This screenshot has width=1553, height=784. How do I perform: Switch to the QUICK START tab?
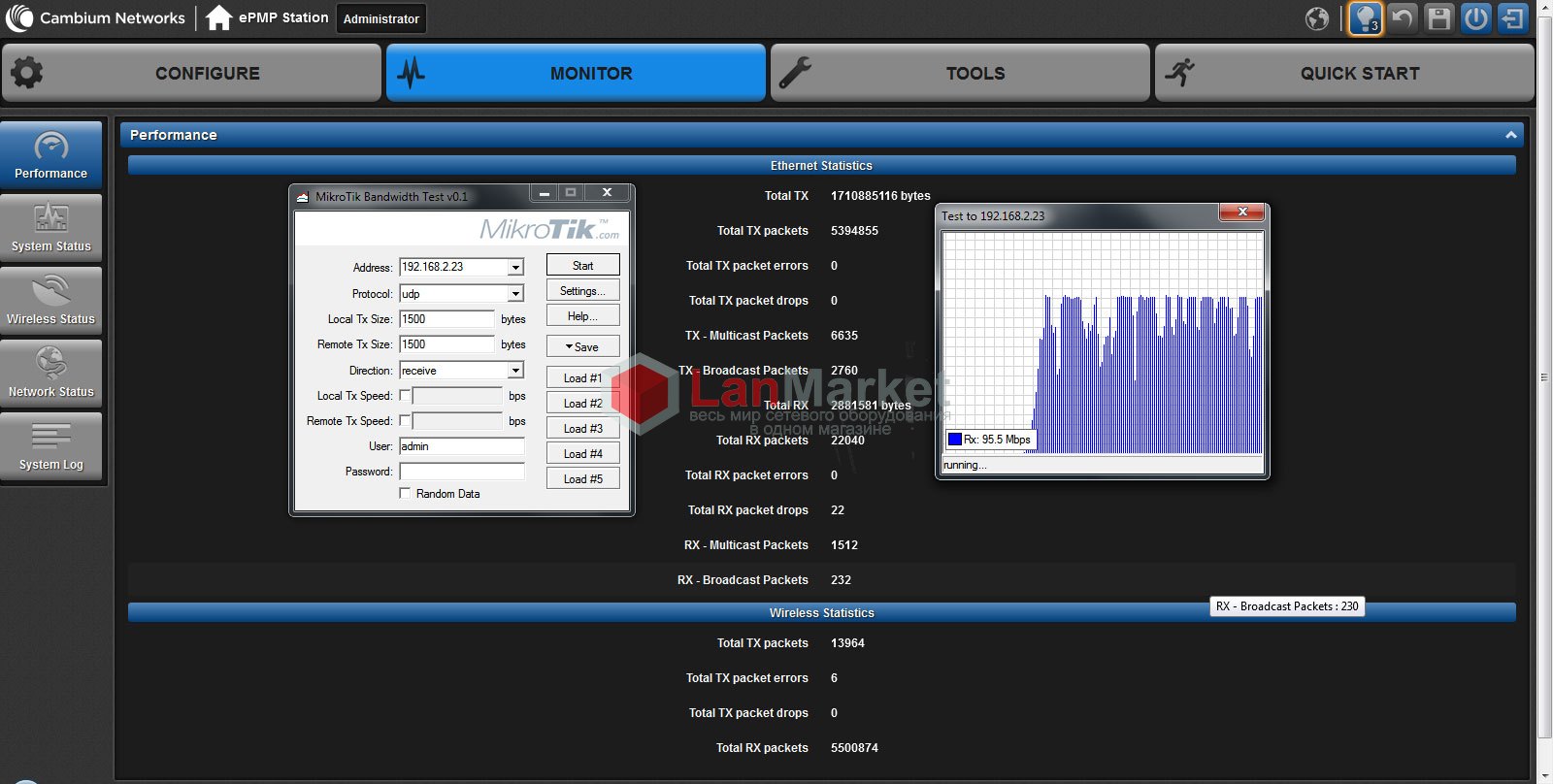[x=1344, y=73]
